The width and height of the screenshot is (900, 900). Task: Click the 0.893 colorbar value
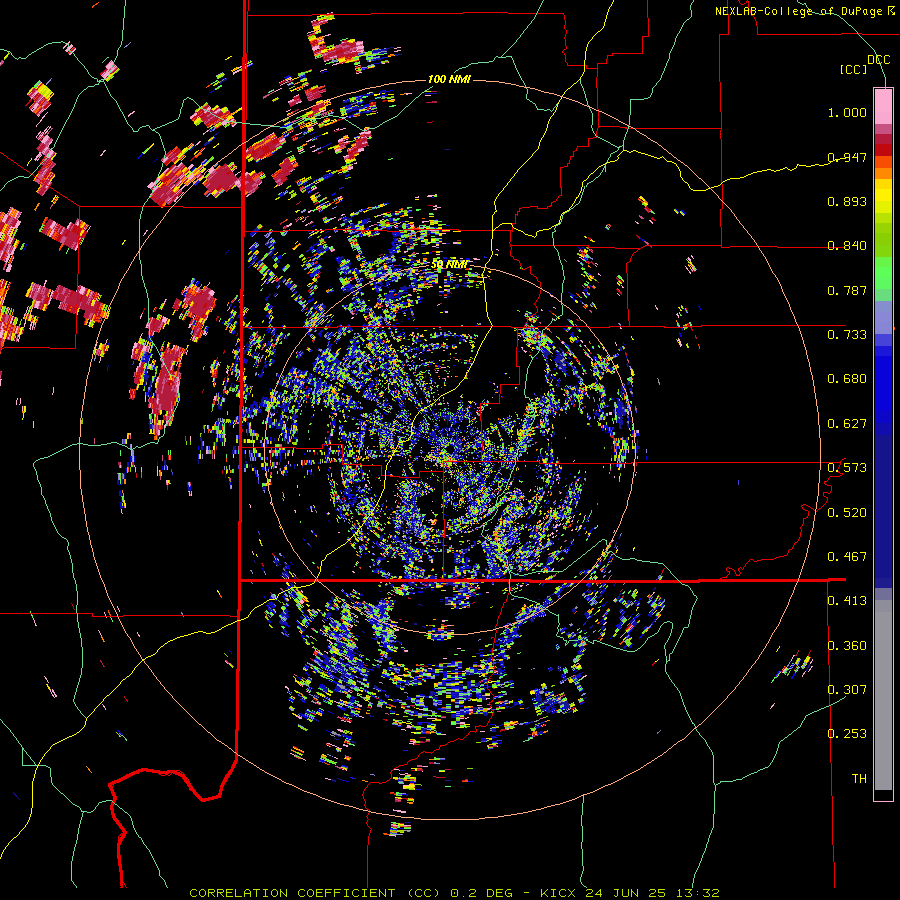(847, 201)
